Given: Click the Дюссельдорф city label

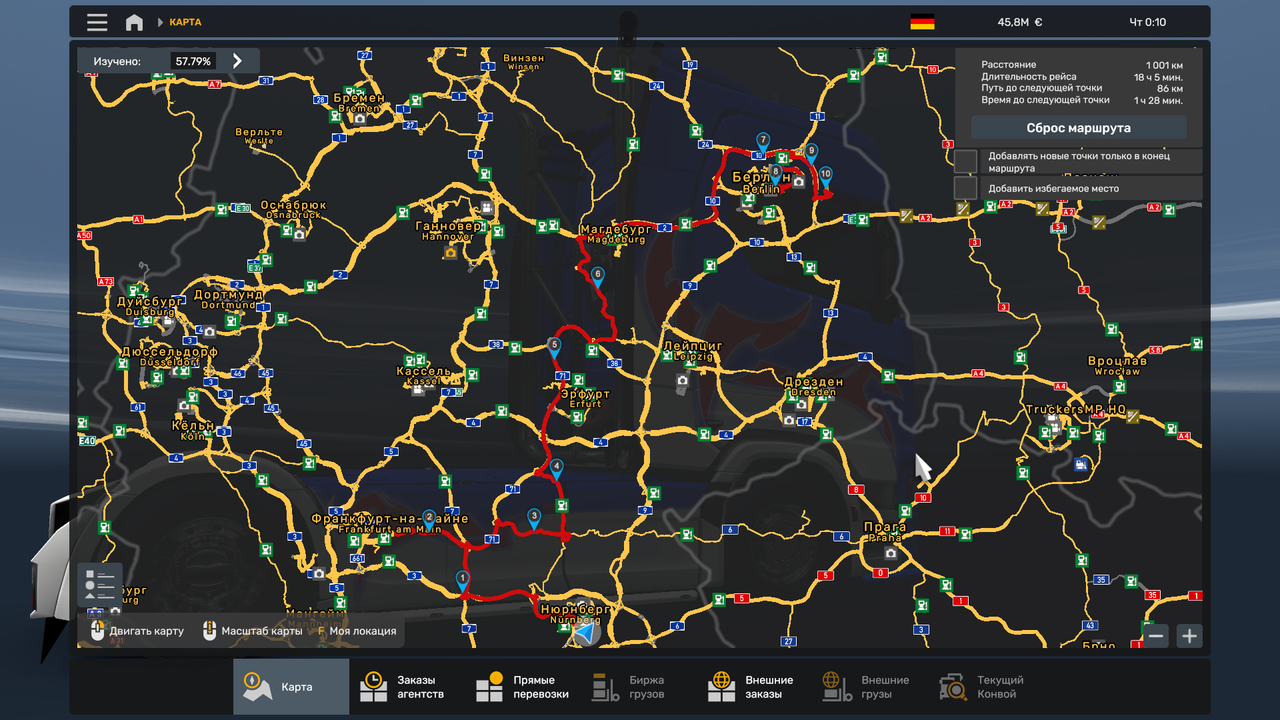Looking at the screenshot, I should click(170, 352).
